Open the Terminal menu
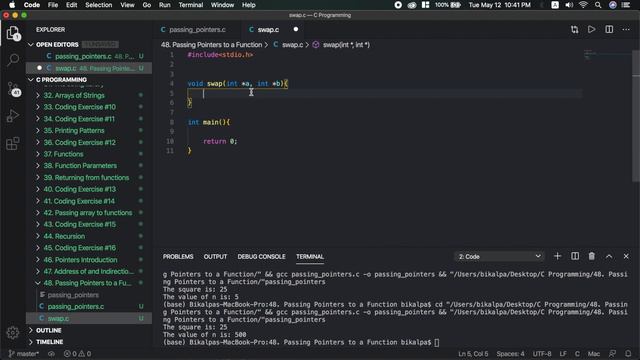Image resolution: width=640 pixels, height=360 pixels. tap(191, 5)
